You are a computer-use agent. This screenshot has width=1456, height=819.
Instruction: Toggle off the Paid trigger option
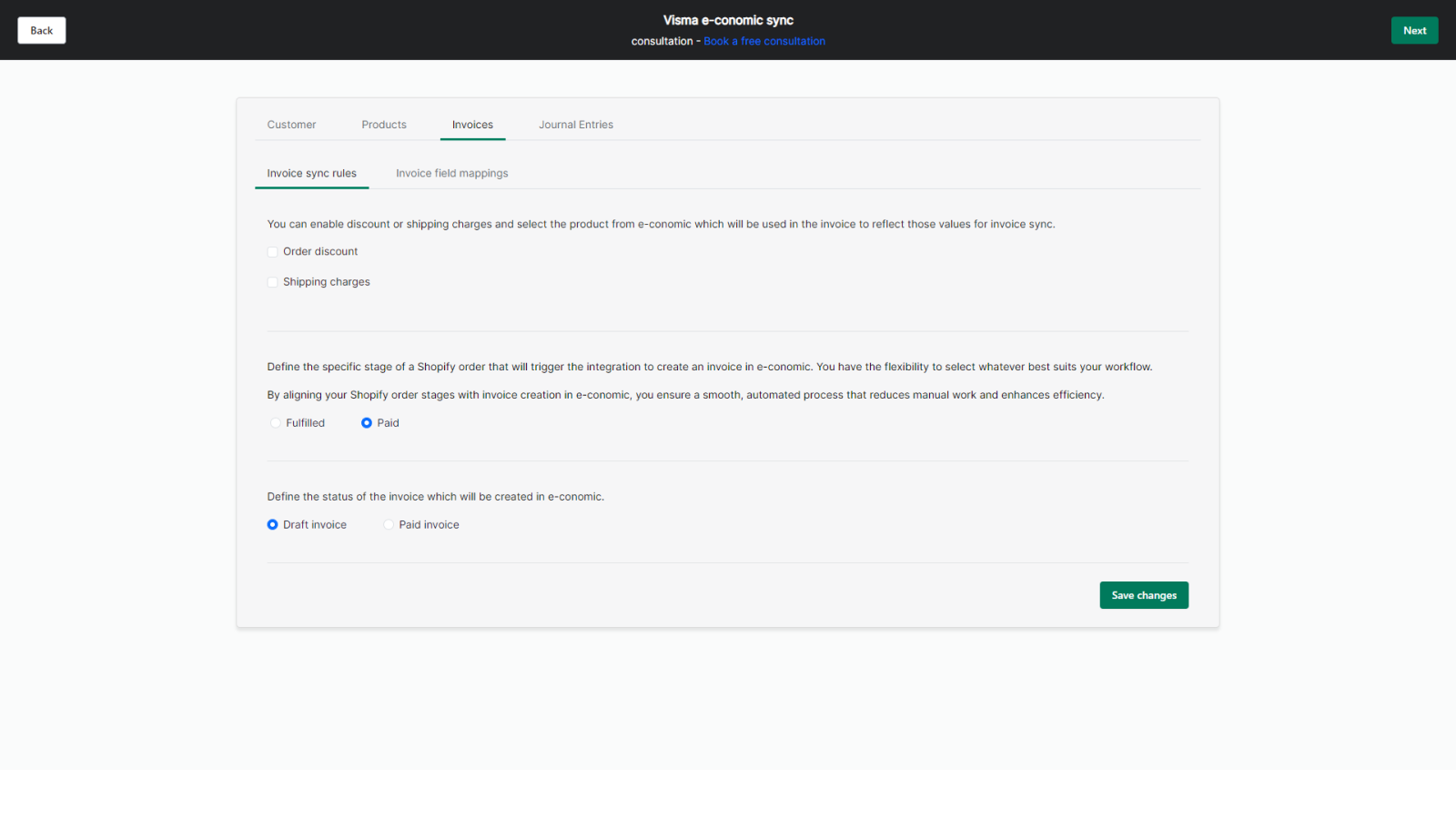(x=367, y=422)
